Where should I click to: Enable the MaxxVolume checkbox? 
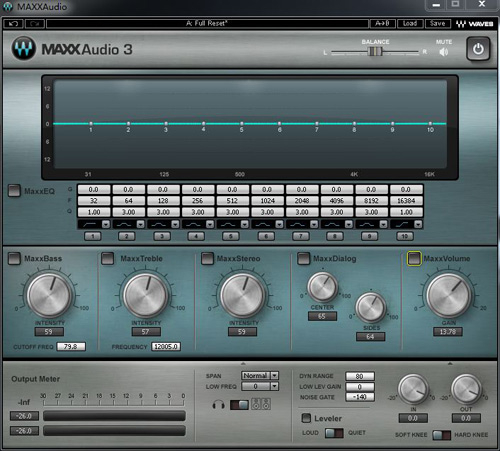[x=414, y=259]
